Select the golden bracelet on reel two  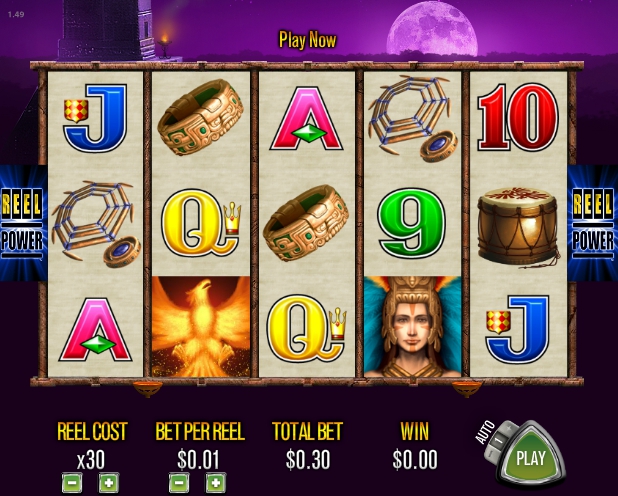pos(201,117)
